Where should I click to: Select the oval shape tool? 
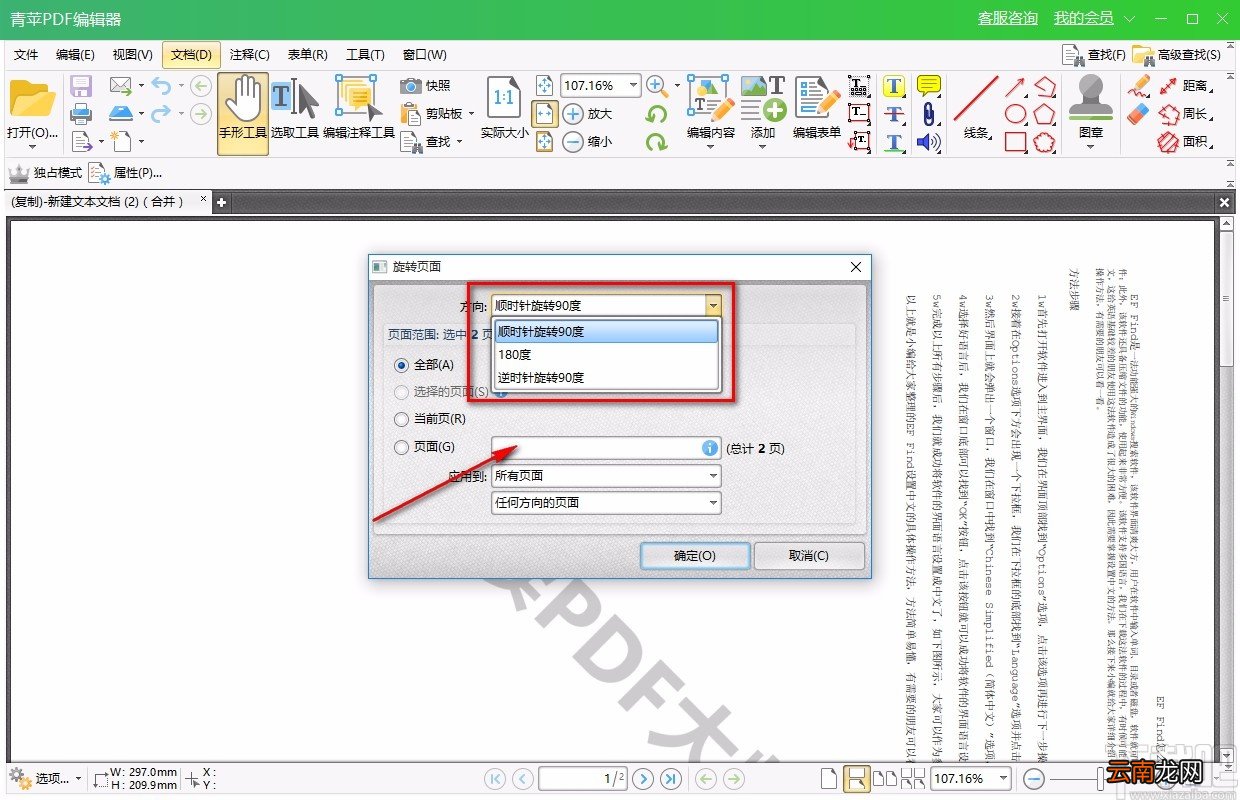point(1016,114)
